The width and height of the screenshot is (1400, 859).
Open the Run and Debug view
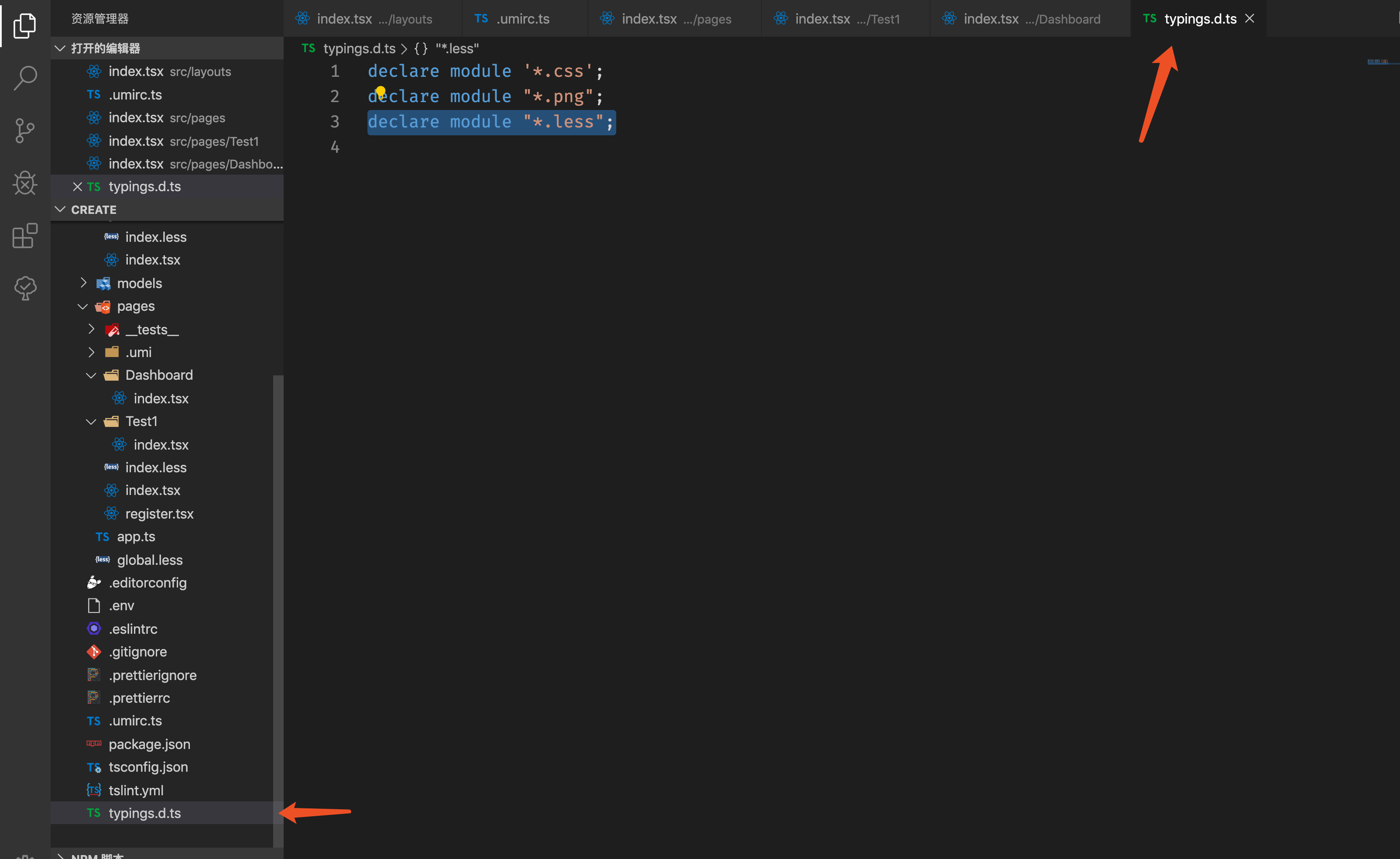coord(25,183)
